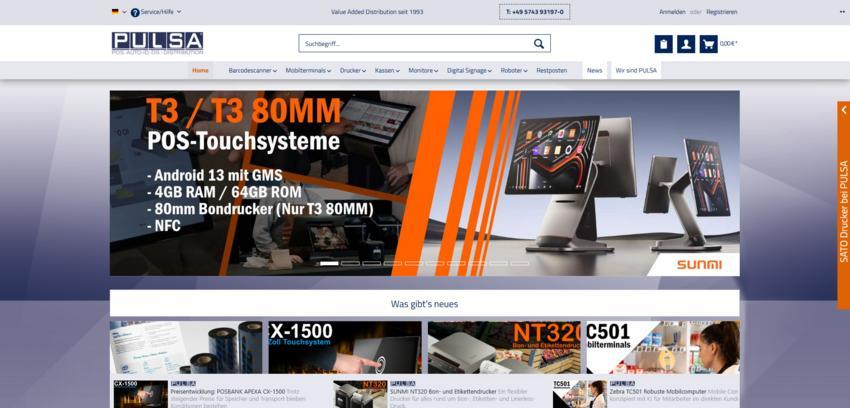
Task: Click the German flag language icon
Action: tap(115, 11)
